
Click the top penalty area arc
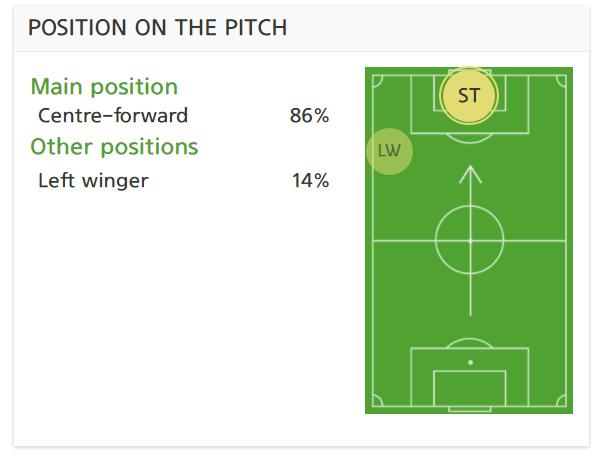469,138
